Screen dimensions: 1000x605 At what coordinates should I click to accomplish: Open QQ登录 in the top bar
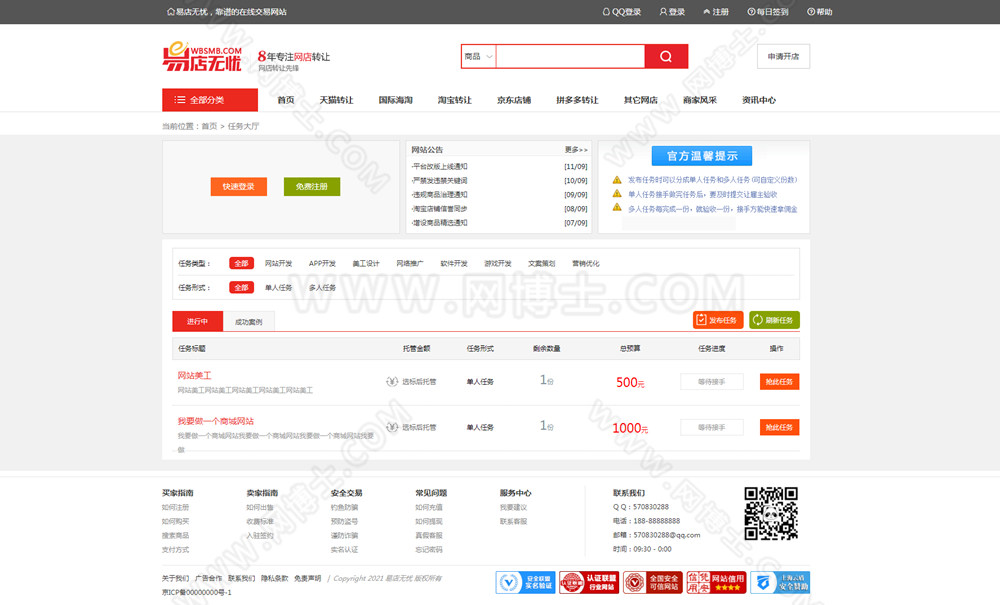622,11
